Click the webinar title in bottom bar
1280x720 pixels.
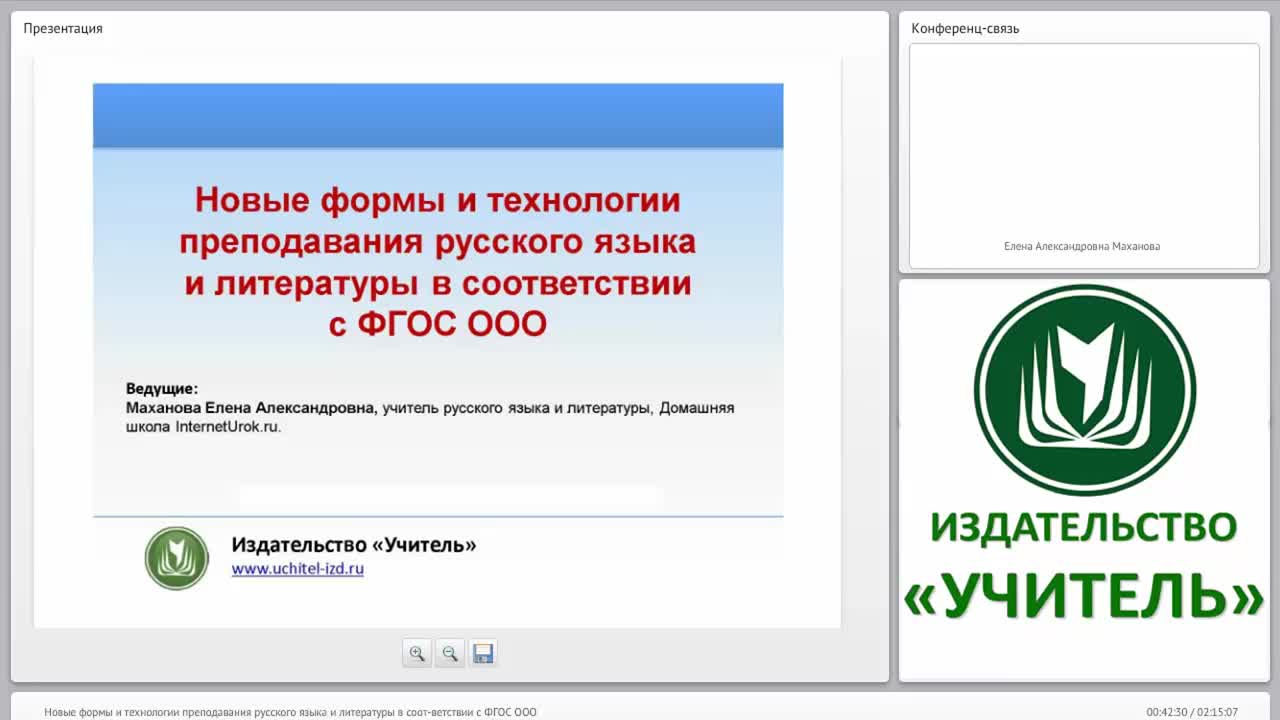click(290, 712)
